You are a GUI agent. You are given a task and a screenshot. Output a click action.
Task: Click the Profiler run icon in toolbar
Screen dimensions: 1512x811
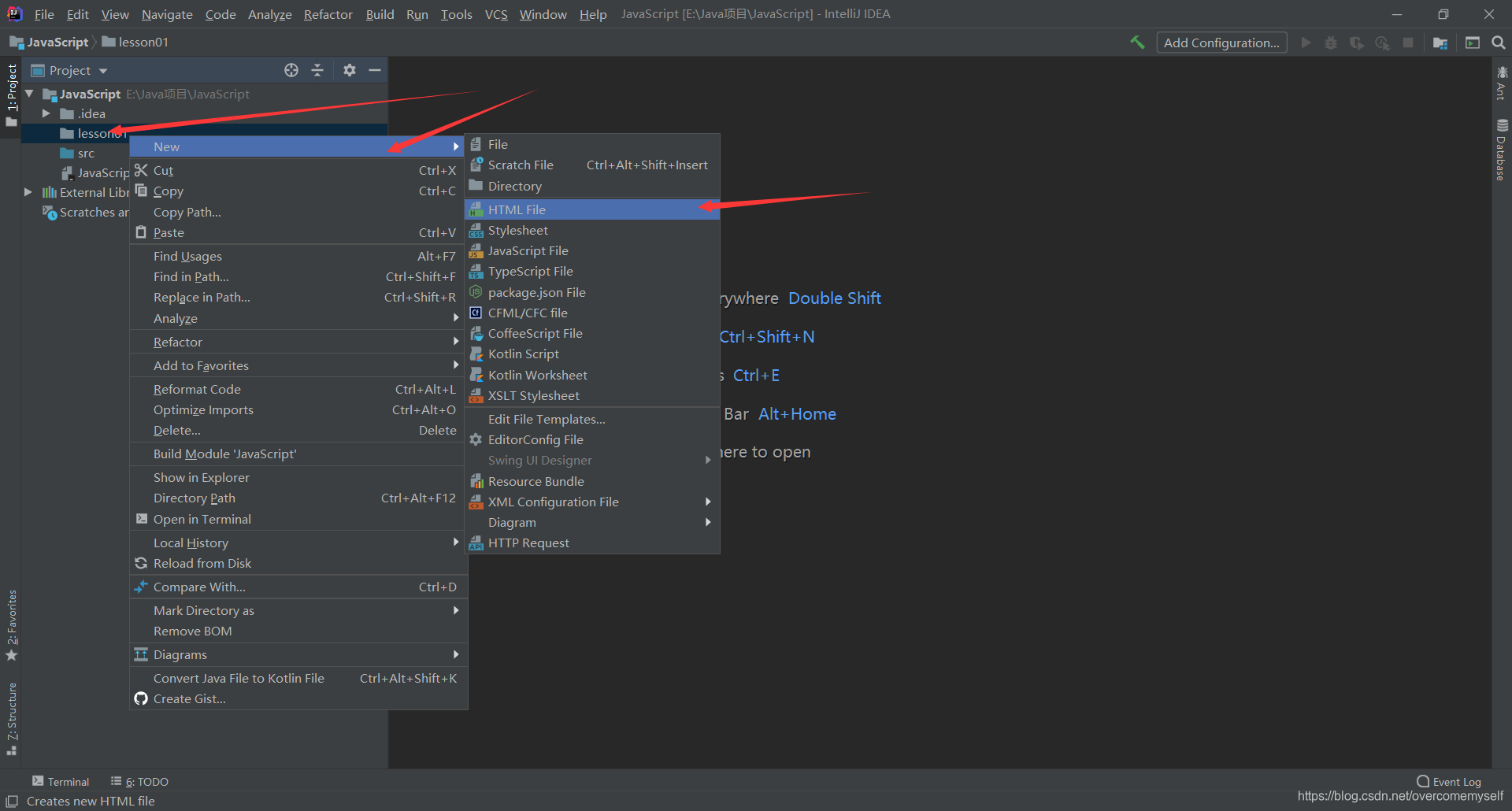(1382, 43)
